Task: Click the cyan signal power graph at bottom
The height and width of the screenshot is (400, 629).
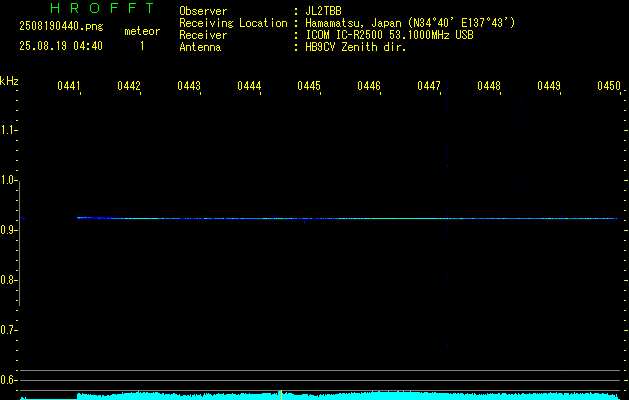Action: coord(320,396)
